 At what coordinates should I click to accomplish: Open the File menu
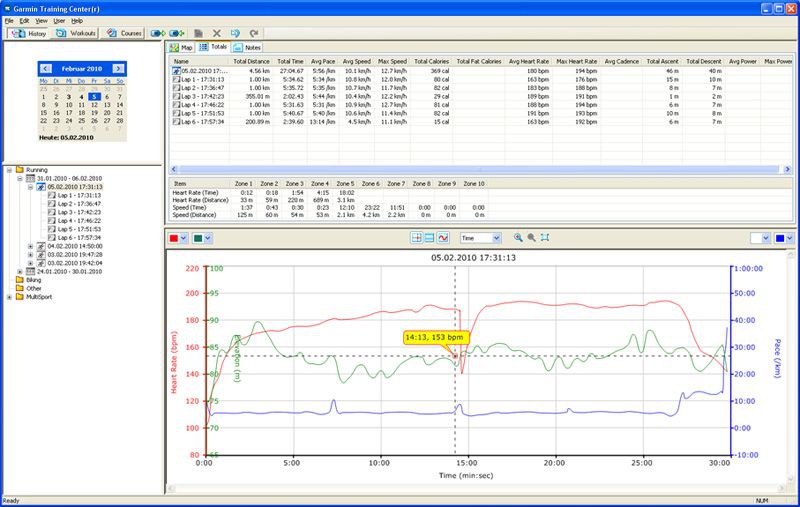(x=9, y=21)
